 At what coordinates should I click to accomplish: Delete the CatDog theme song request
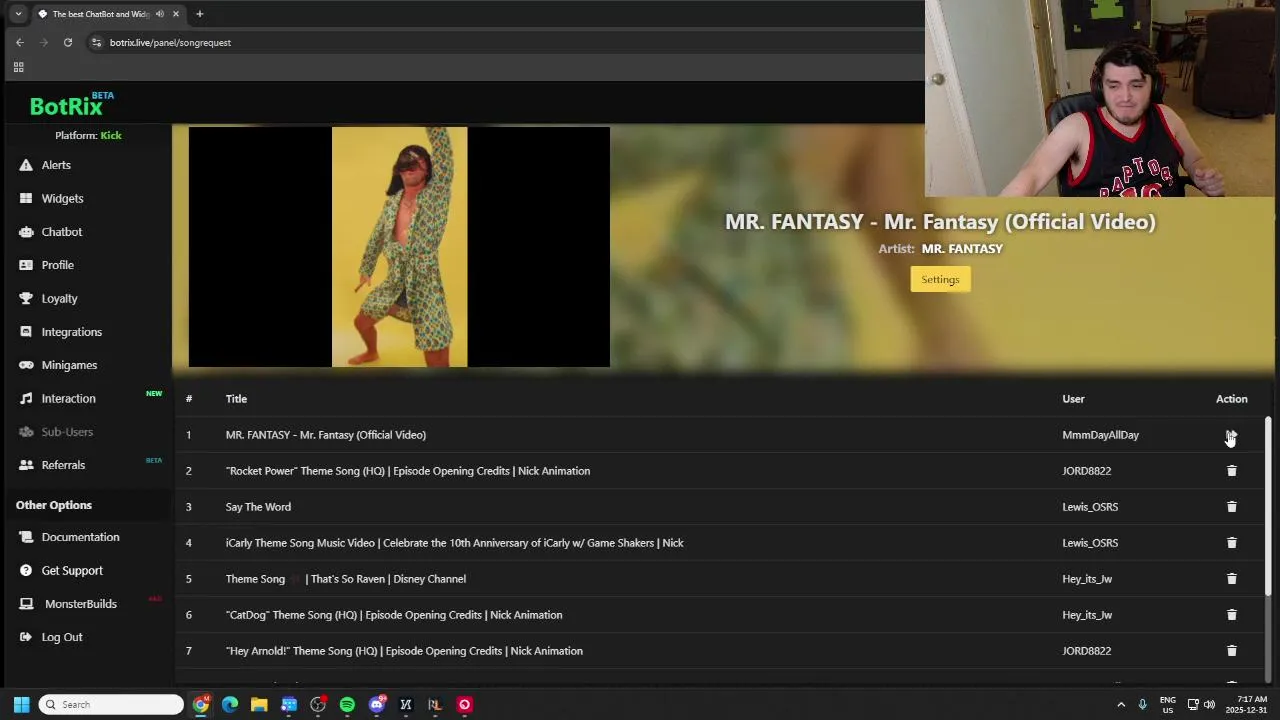(1231, 615)
